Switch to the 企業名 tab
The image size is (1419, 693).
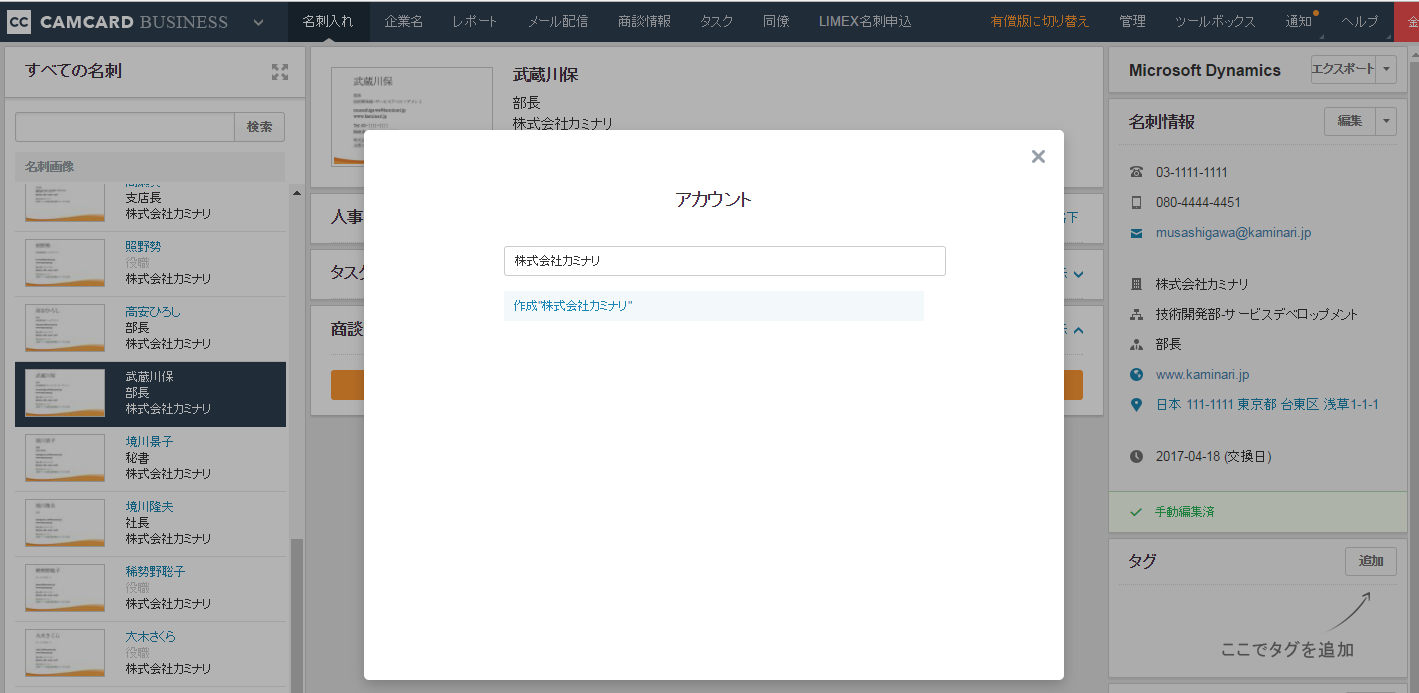[x=404, y=21]
